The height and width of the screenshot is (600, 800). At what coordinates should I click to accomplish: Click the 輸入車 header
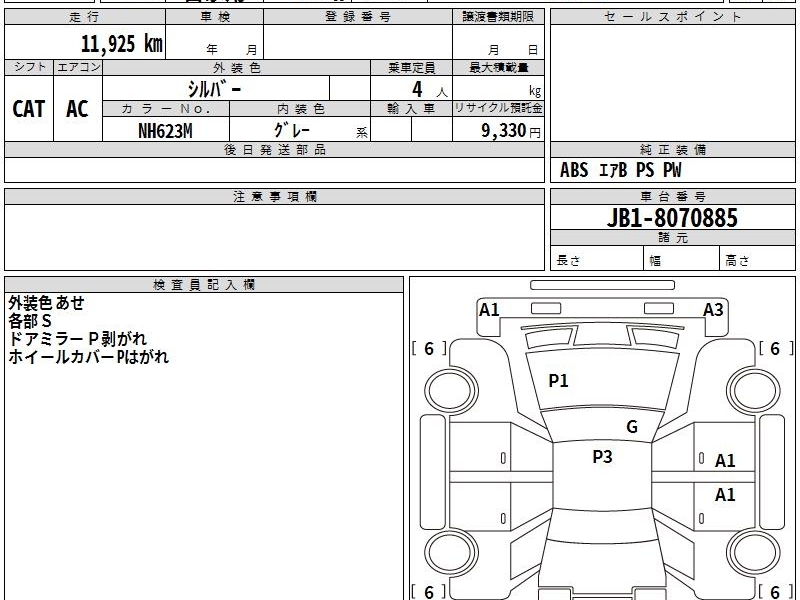point(411,109)
